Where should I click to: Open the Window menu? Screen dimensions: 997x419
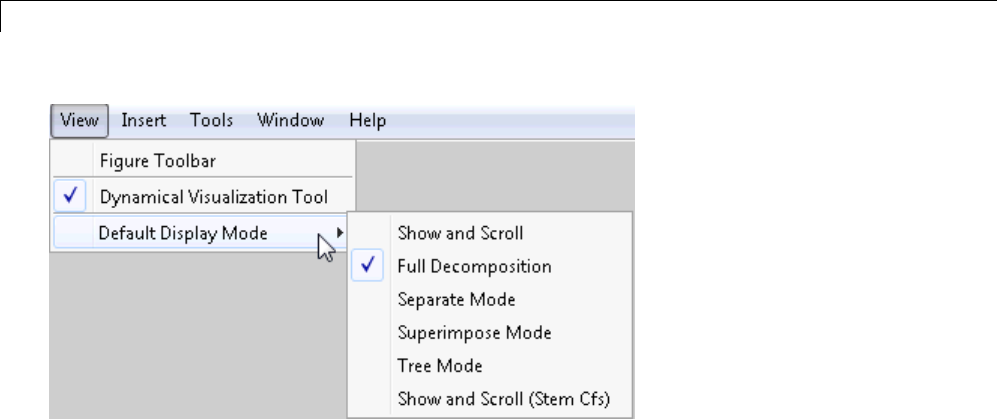tap(290, 120)
